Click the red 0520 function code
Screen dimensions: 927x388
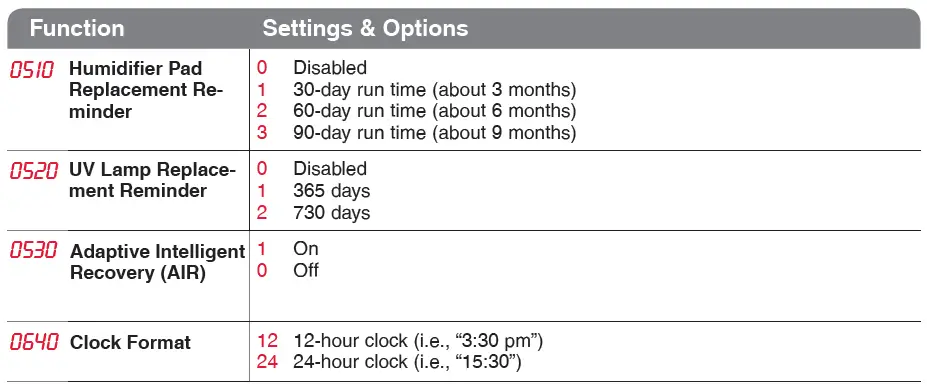click(34, 171)
